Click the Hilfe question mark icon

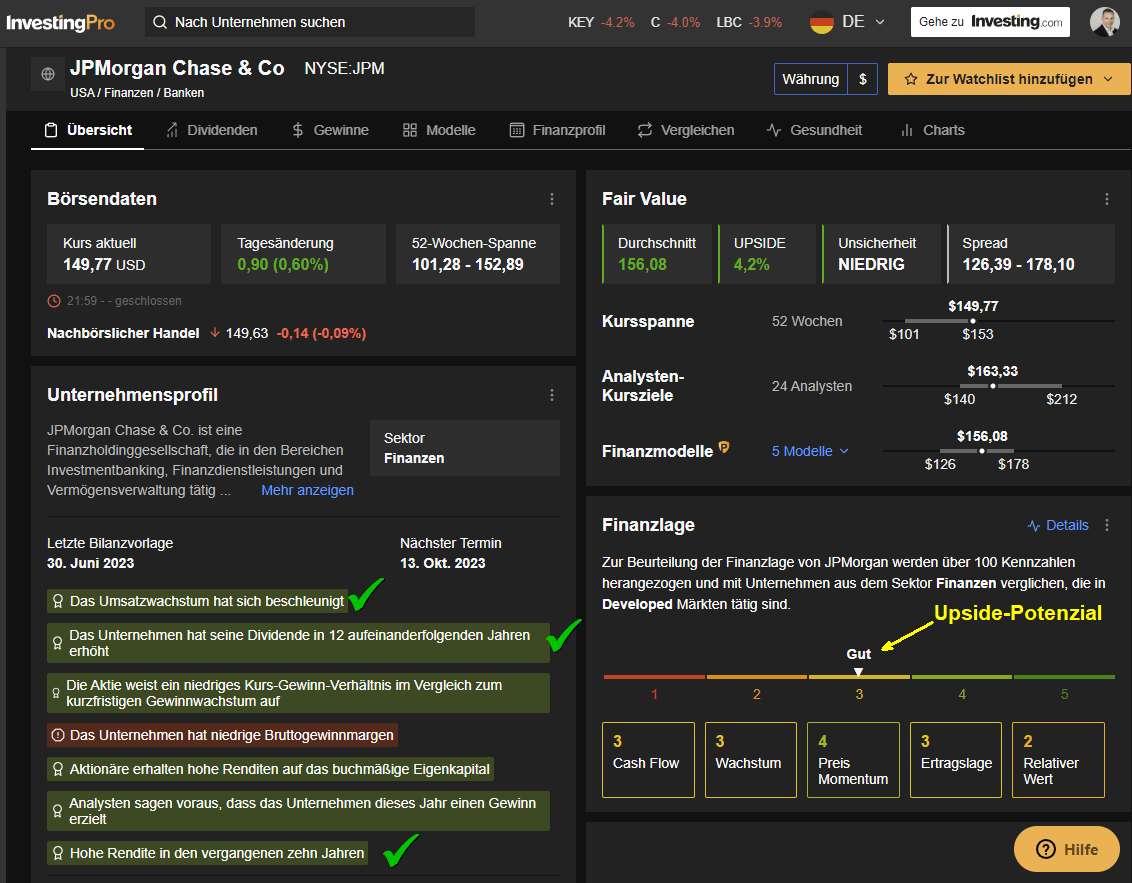point(1045,849)
